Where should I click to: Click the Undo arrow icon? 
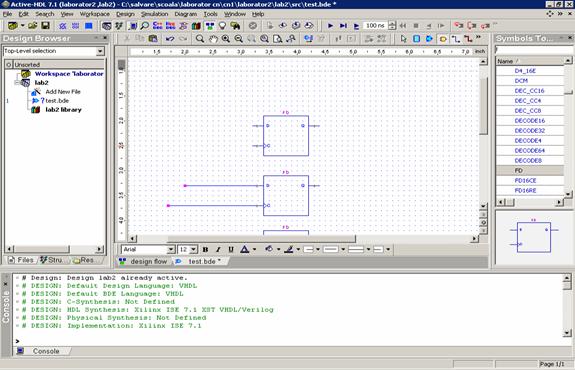click(170, 39)
